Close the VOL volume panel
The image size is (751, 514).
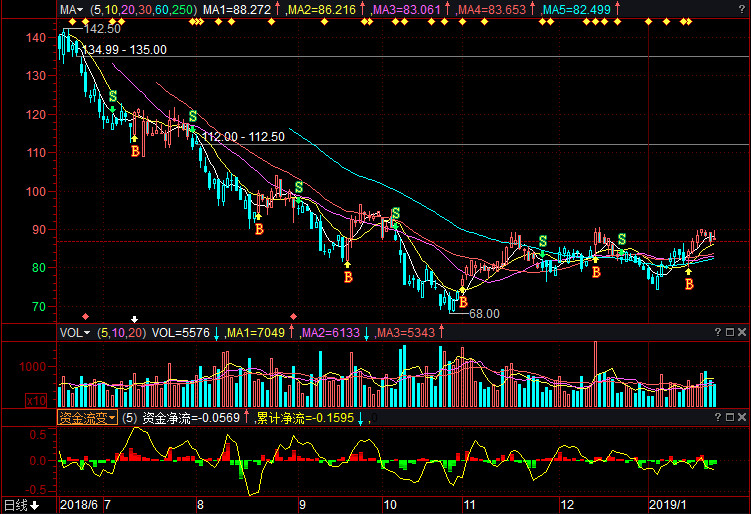pyautogui.click(x=742, y=332)
